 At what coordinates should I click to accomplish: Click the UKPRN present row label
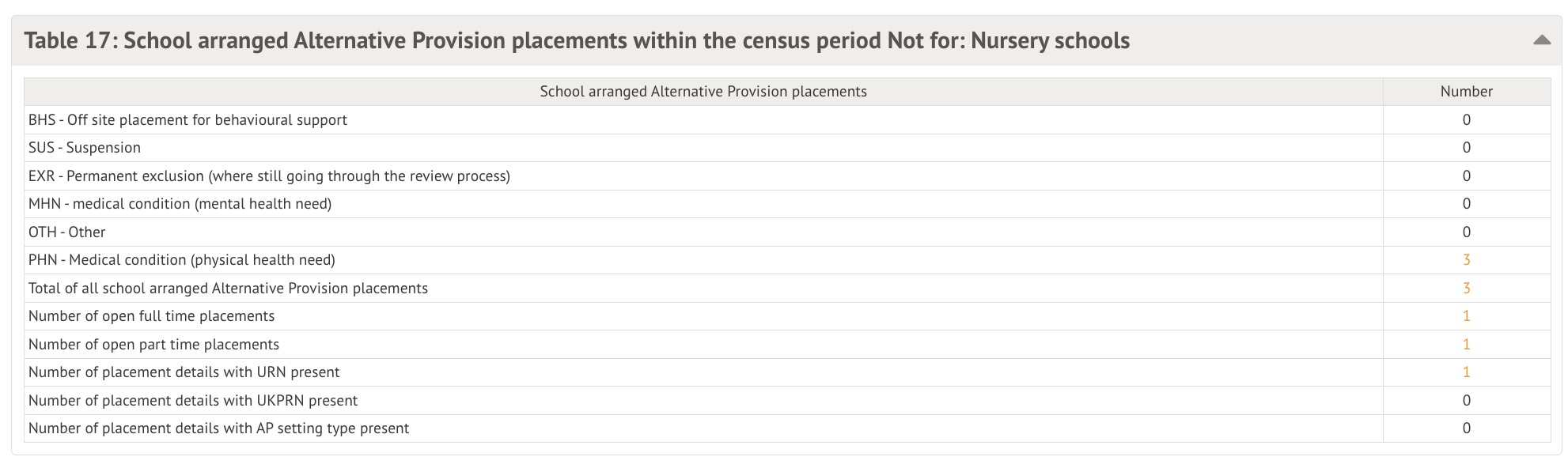[x=193, y=401]
